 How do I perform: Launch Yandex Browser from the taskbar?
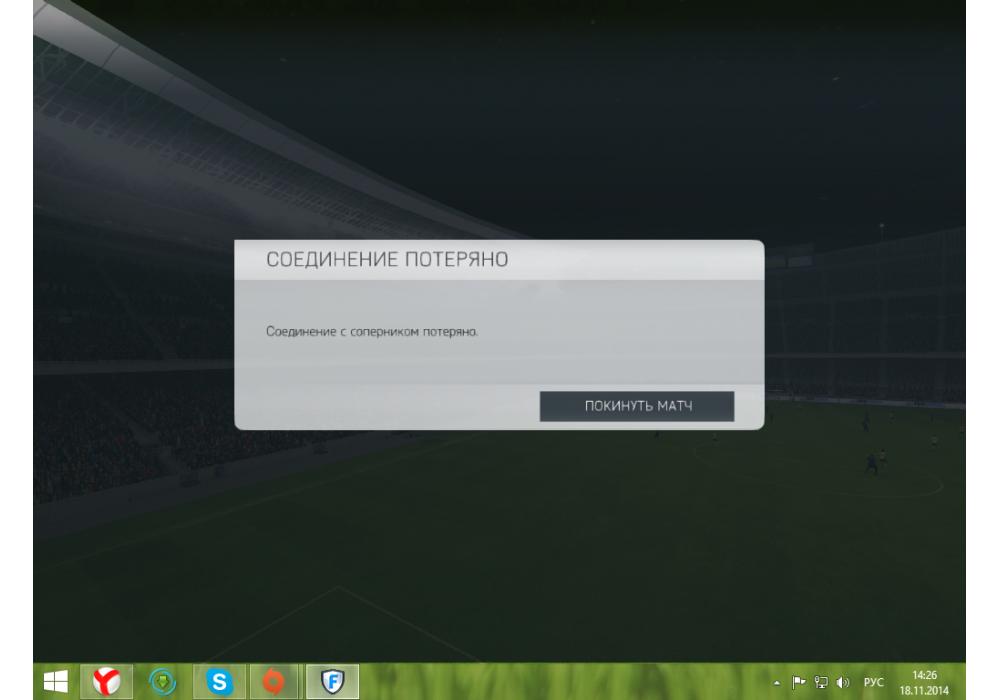click(107, 682)
